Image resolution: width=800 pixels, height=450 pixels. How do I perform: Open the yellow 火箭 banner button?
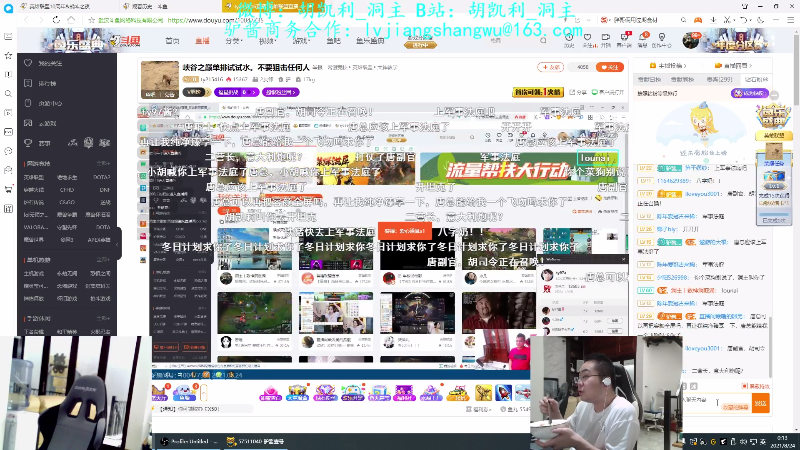click(x=538, y=92)
